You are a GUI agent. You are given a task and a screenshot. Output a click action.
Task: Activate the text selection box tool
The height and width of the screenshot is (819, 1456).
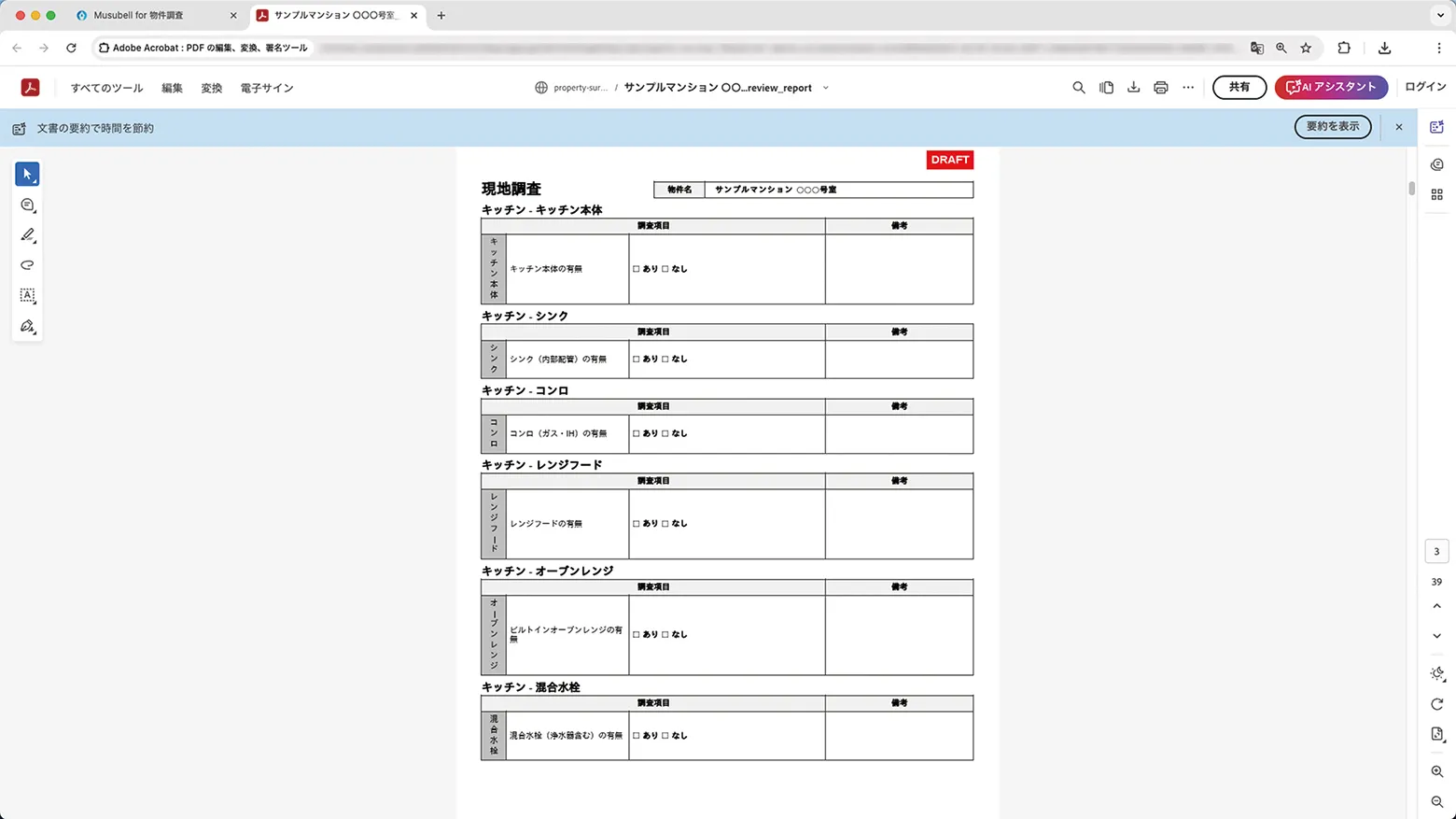[x=27, y=296]
